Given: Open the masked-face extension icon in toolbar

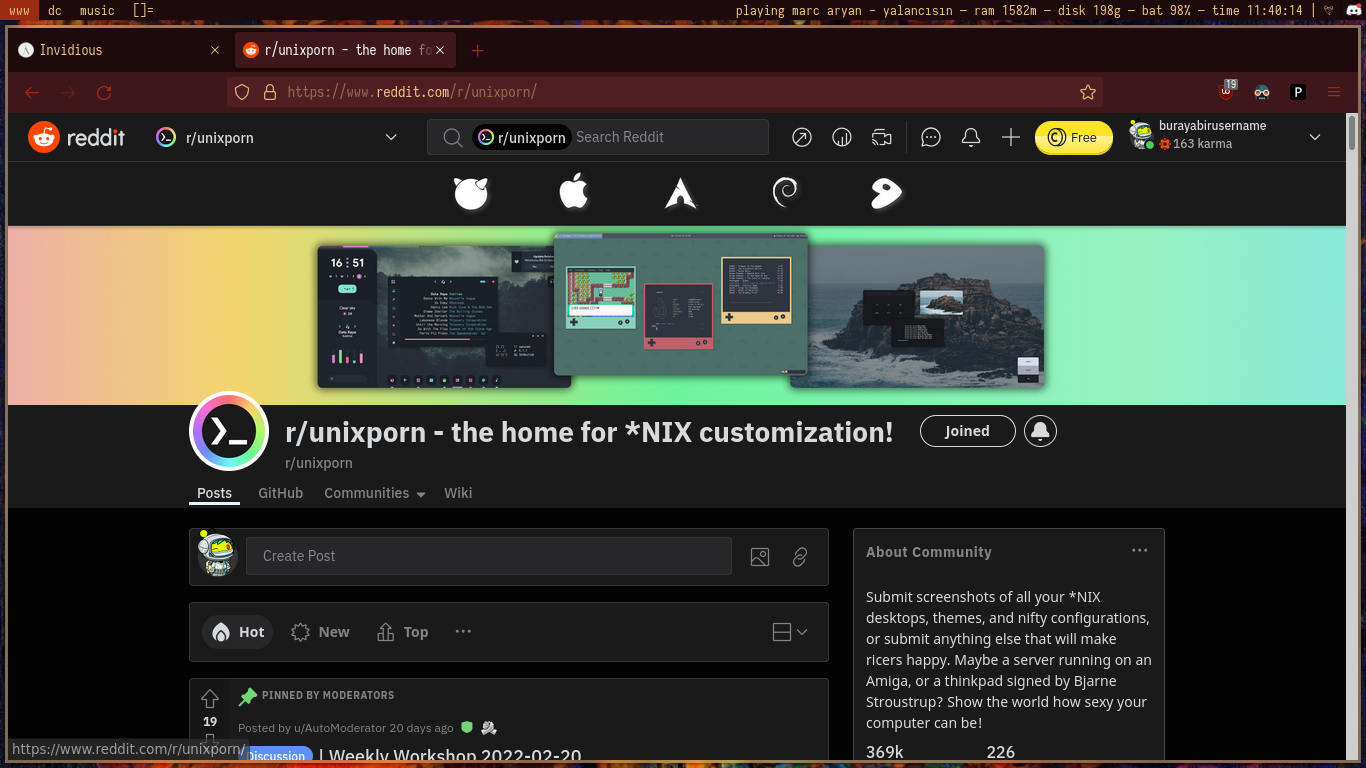Looking at the screenshot, I should 1262,92.
